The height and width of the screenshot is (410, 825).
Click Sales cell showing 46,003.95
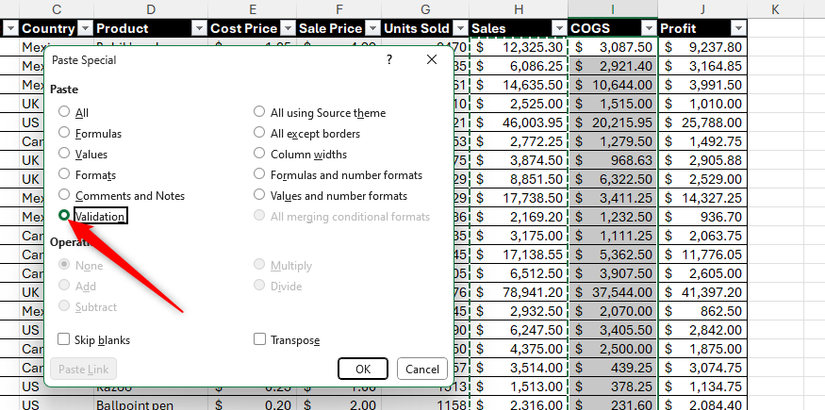click(519, 123)
